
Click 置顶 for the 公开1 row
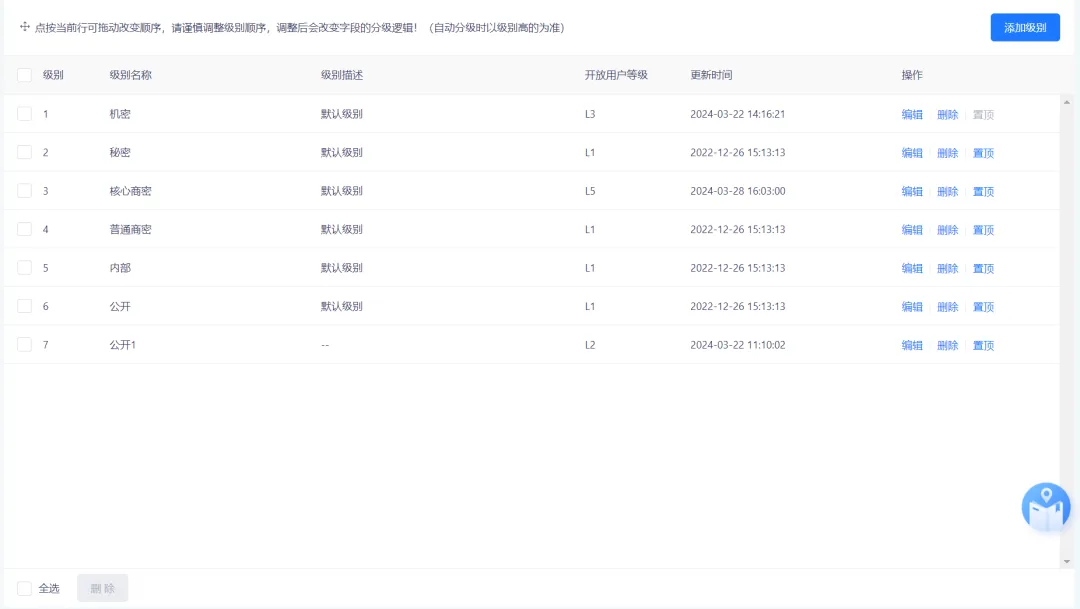pos(982,344)
